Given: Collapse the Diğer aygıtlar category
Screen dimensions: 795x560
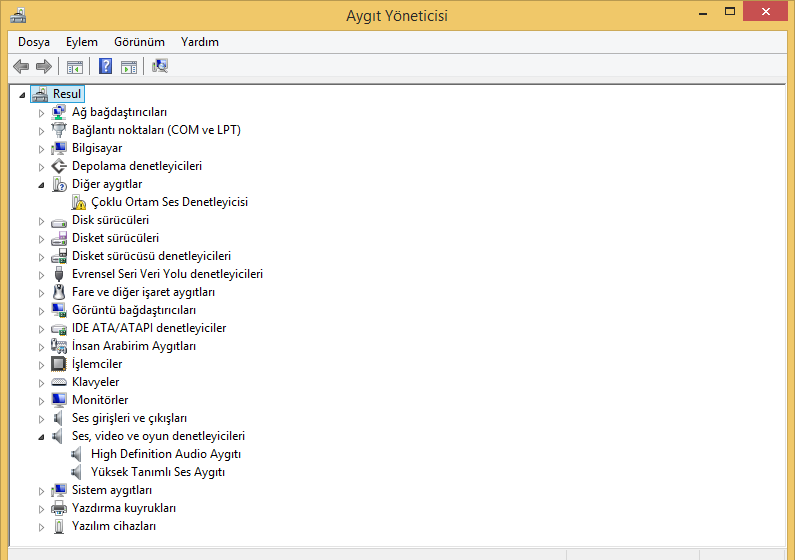Looking at the screenshot, I should click(41, 185).
